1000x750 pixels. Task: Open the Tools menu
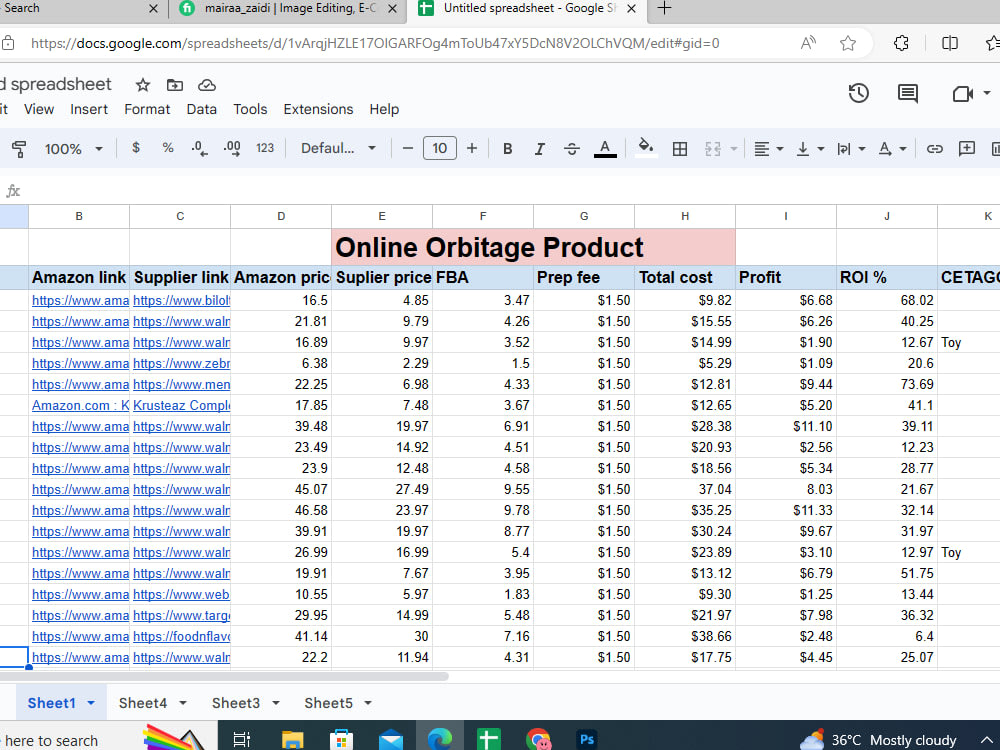tap(250, 109)
